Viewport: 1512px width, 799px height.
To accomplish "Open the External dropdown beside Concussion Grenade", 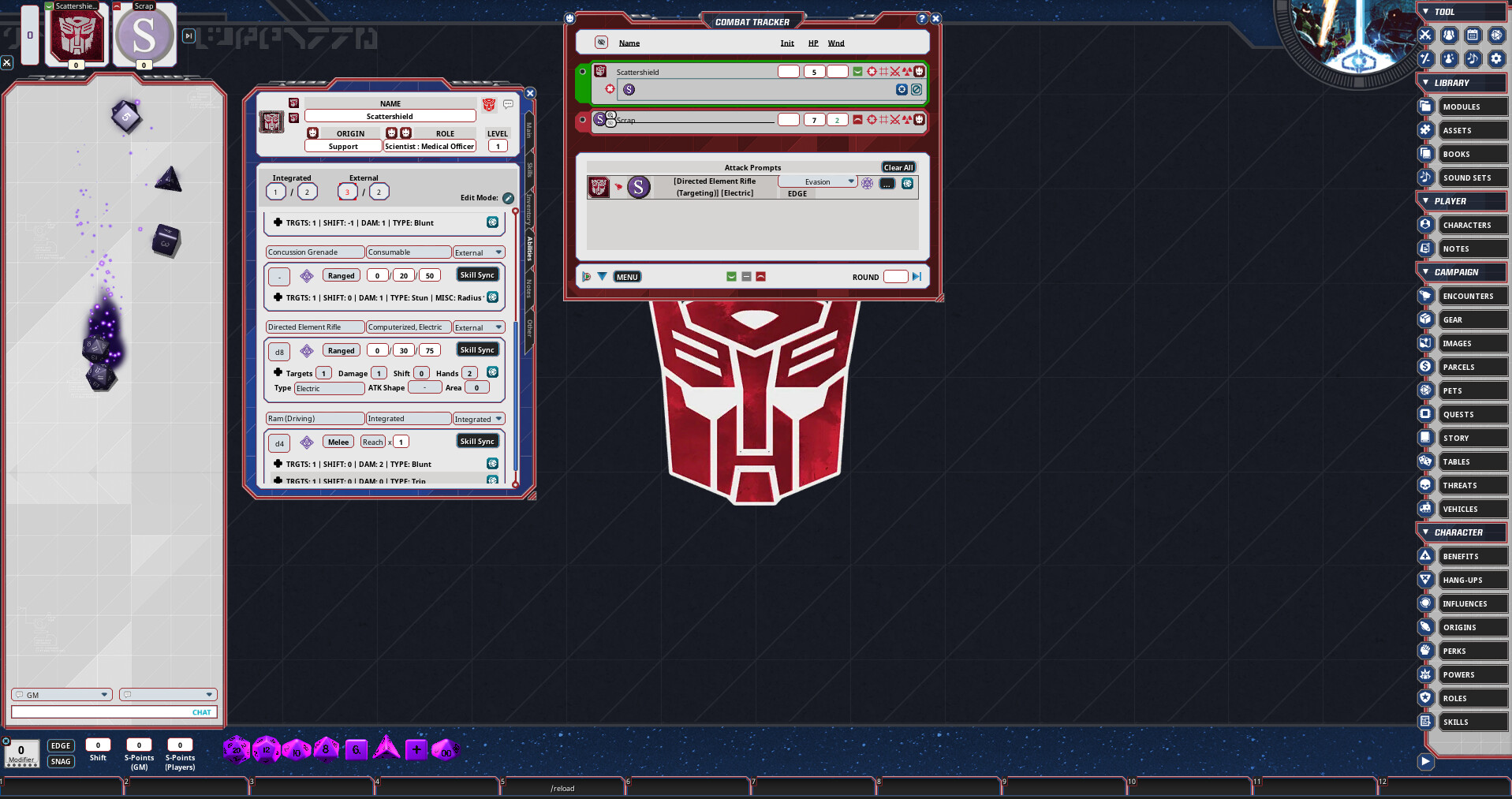I will click(x=479, y=252).
